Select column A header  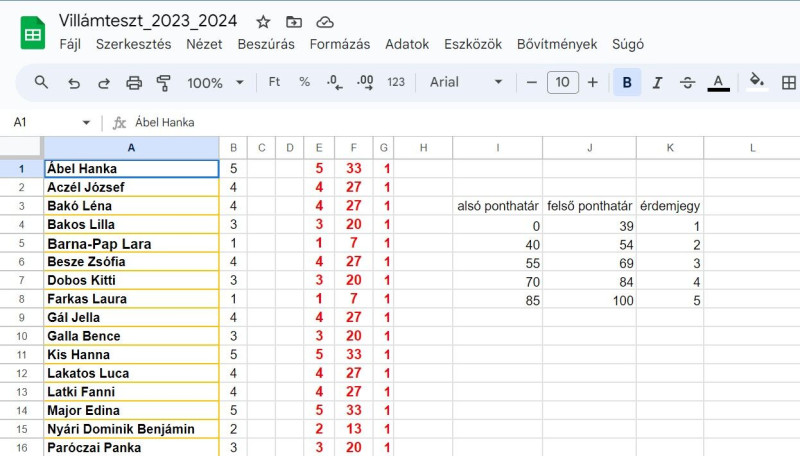click(131, 148)
